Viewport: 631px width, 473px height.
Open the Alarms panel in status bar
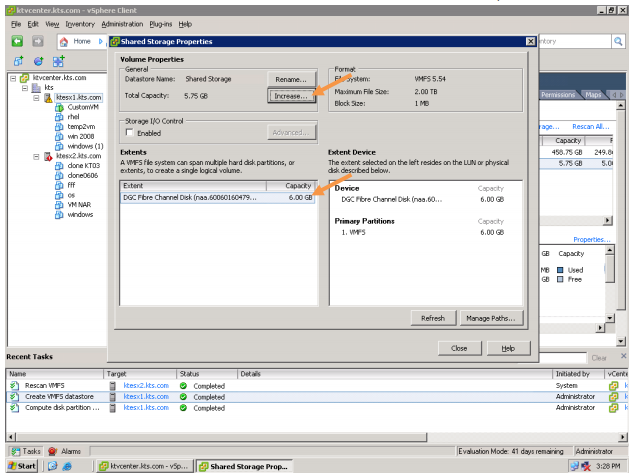(66, 451)
